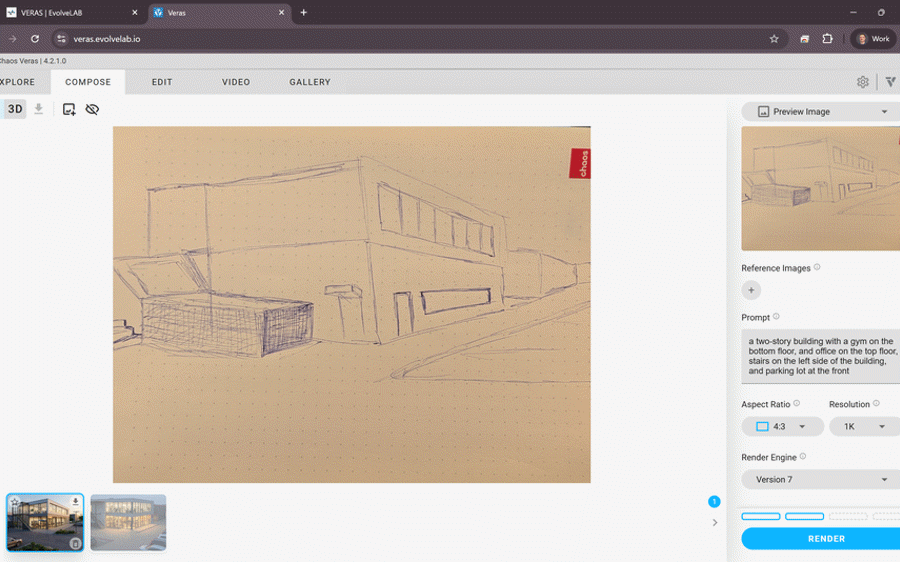Go forward in browser history
900x562 pixels.
coord(12,39)
